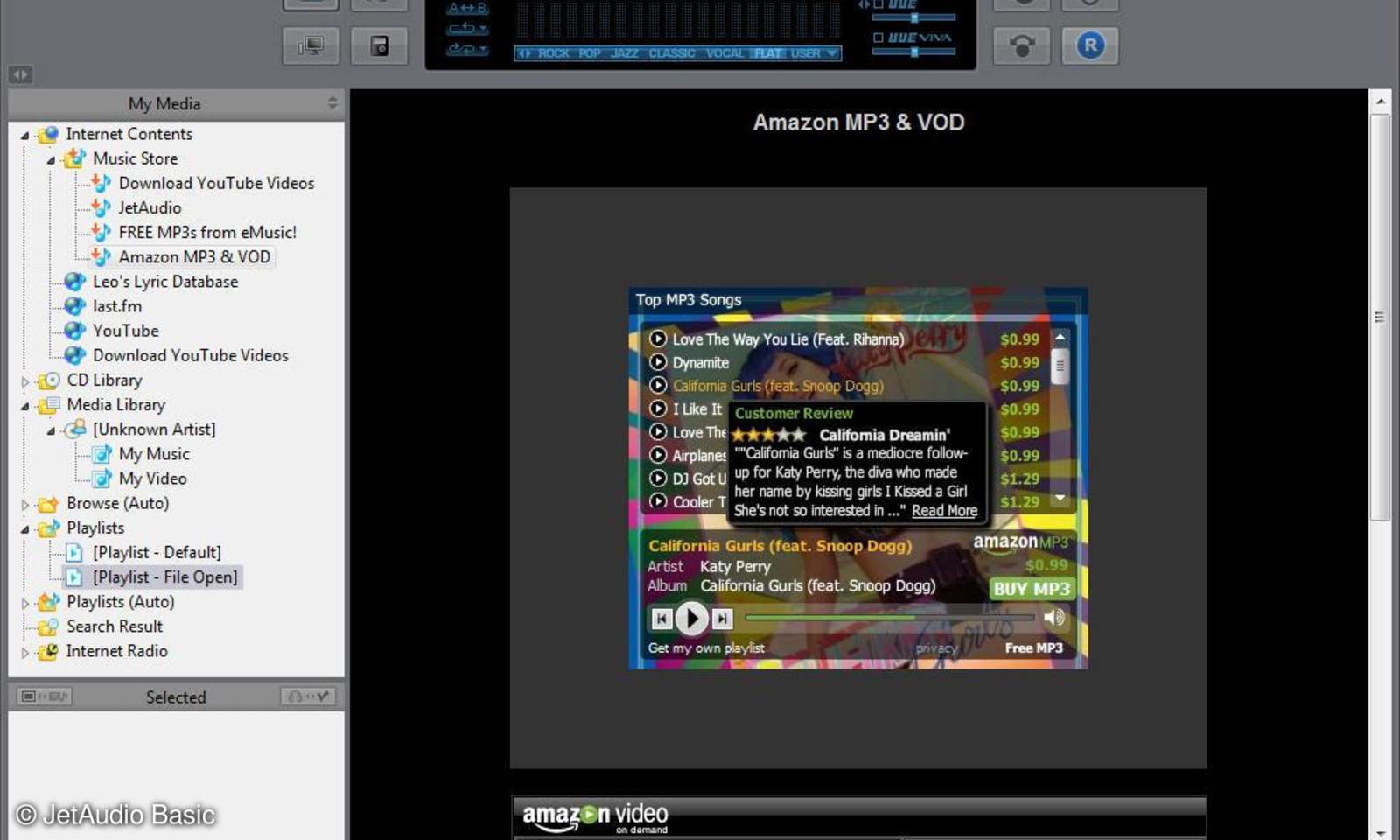Screen dimensions: 1400x840
Task: Open the My Media header dropdown
Action: coord(332,103)
